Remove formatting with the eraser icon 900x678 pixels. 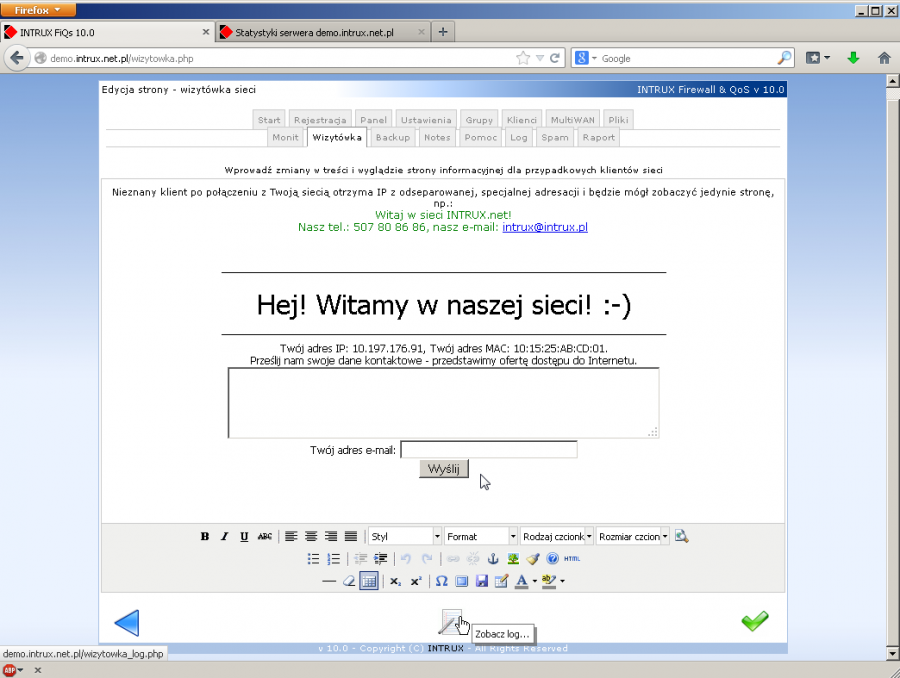tap(348, 581)
